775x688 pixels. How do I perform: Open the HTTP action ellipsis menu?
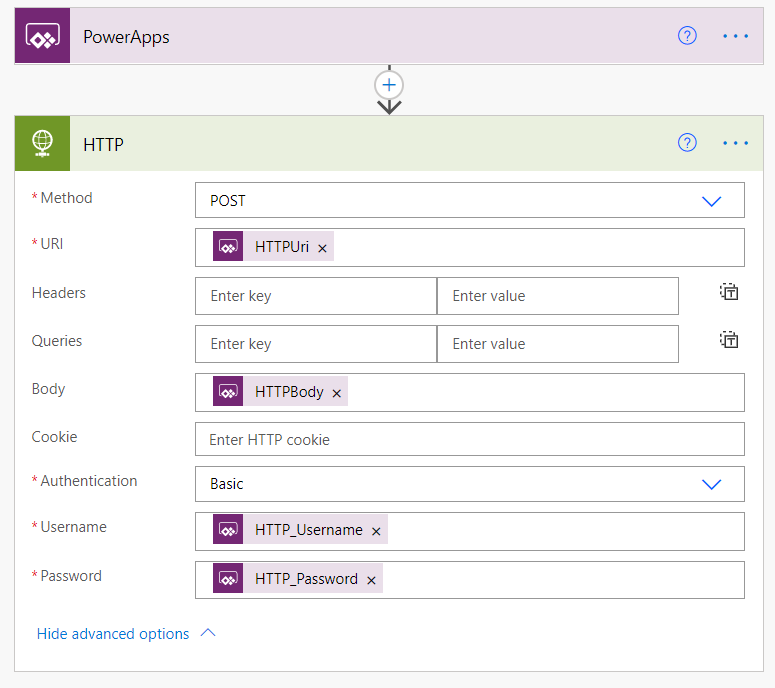tap(735, 143)
